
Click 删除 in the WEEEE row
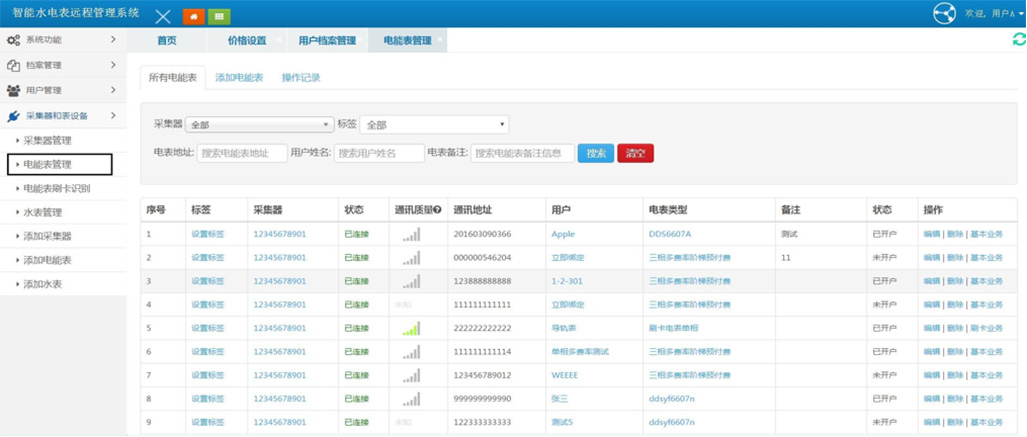coord(955,375)
